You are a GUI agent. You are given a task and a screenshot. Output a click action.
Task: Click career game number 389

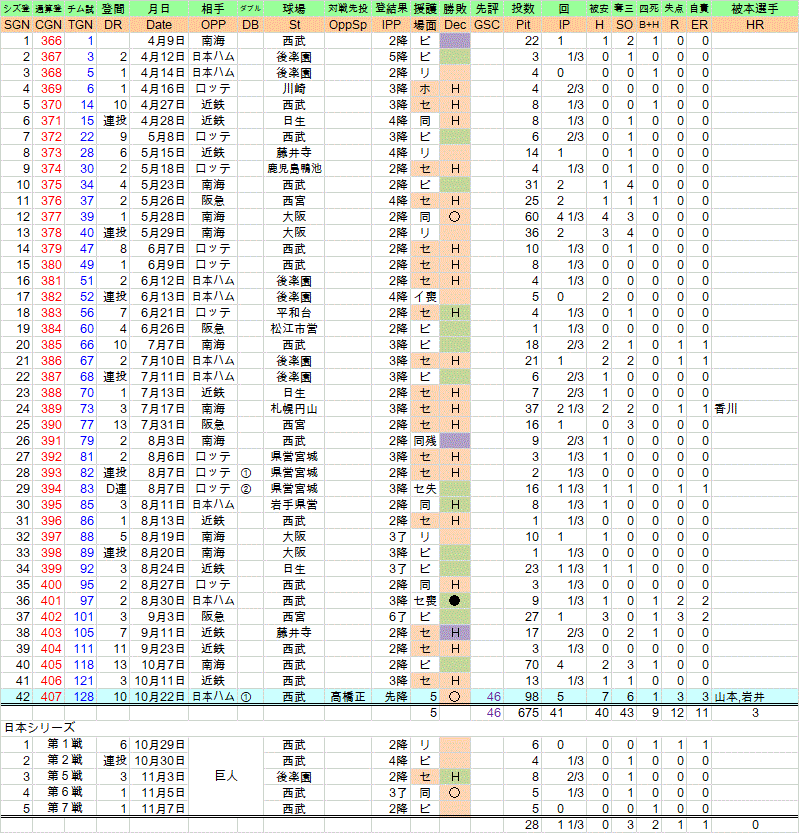click(x=52, y=409)
